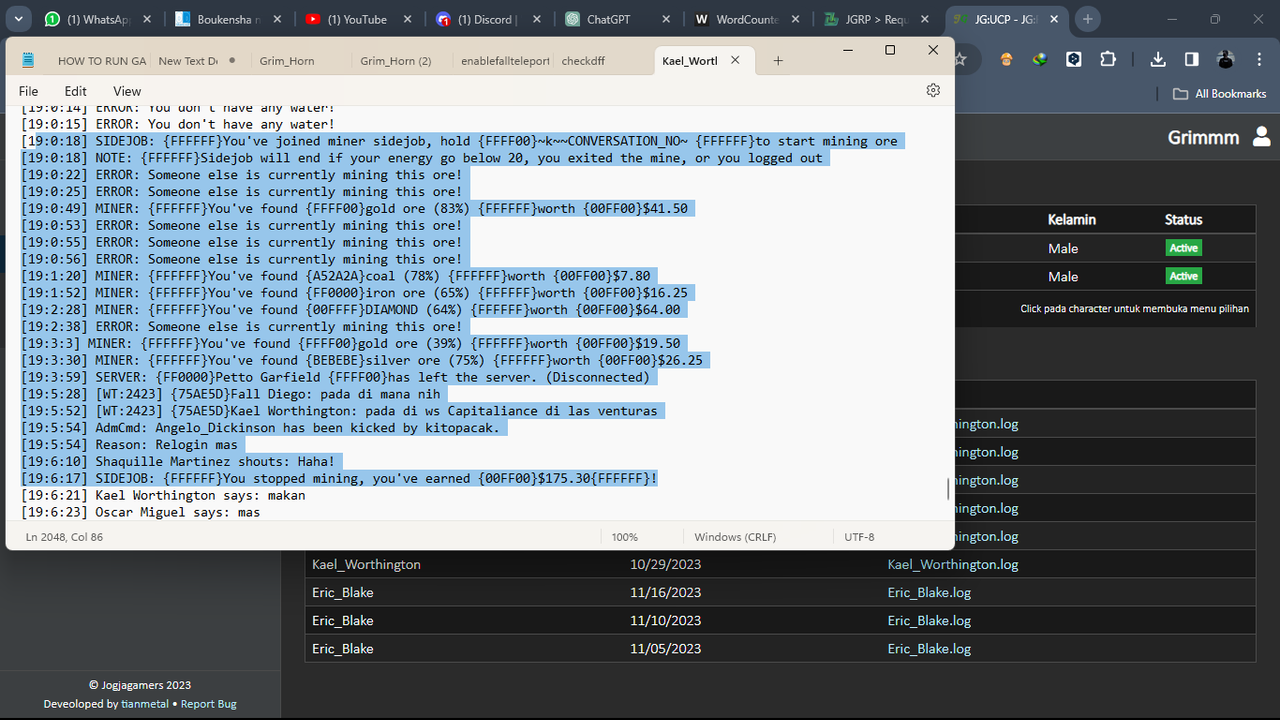Click first Active status badge
Viewport: 1280px width, 720px height.
[x=1183, y=248]
